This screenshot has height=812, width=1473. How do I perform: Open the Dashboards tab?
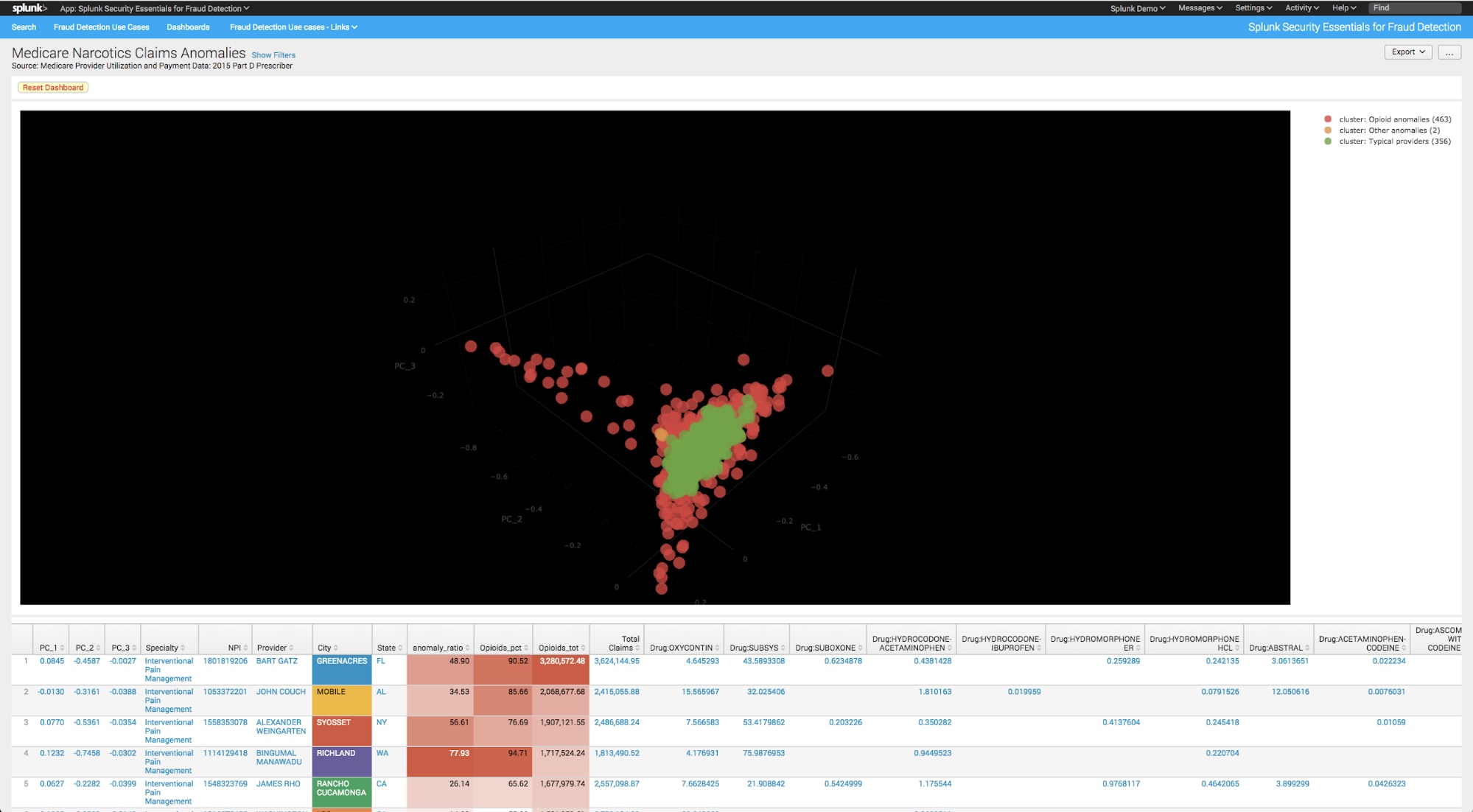188,27
